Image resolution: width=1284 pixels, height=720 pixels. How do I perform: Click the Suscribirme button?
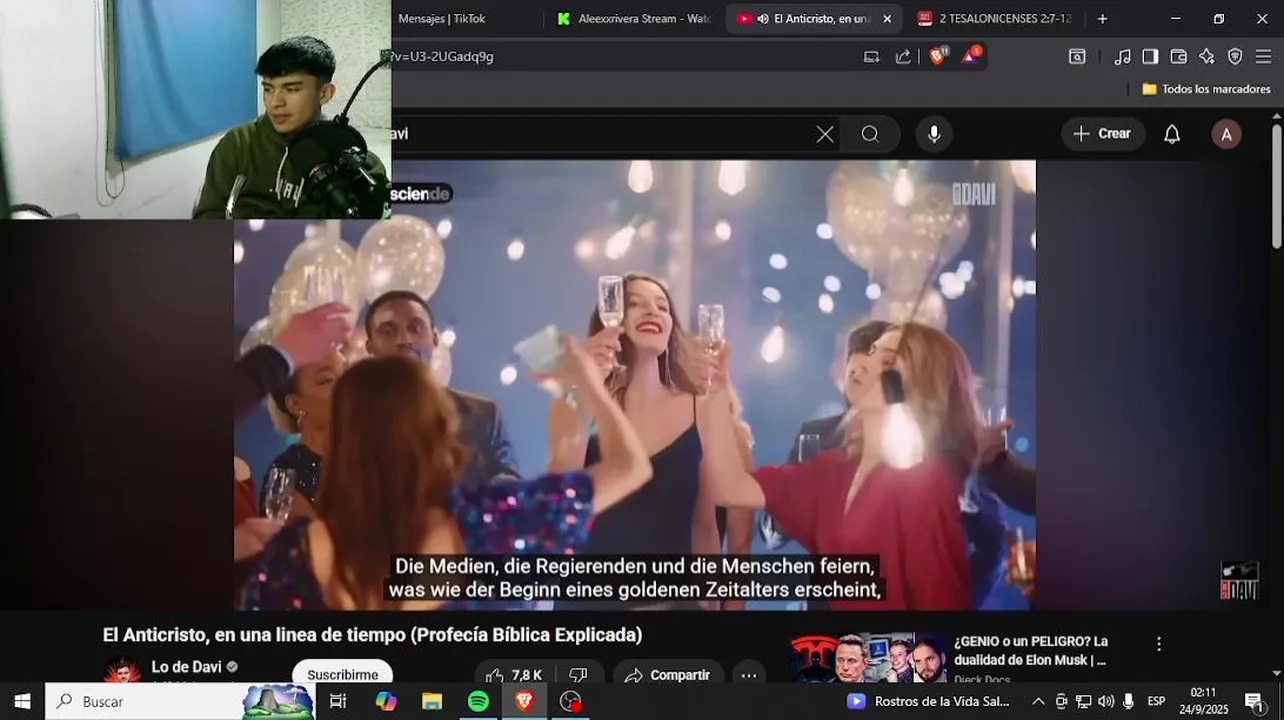pos(342,674)
